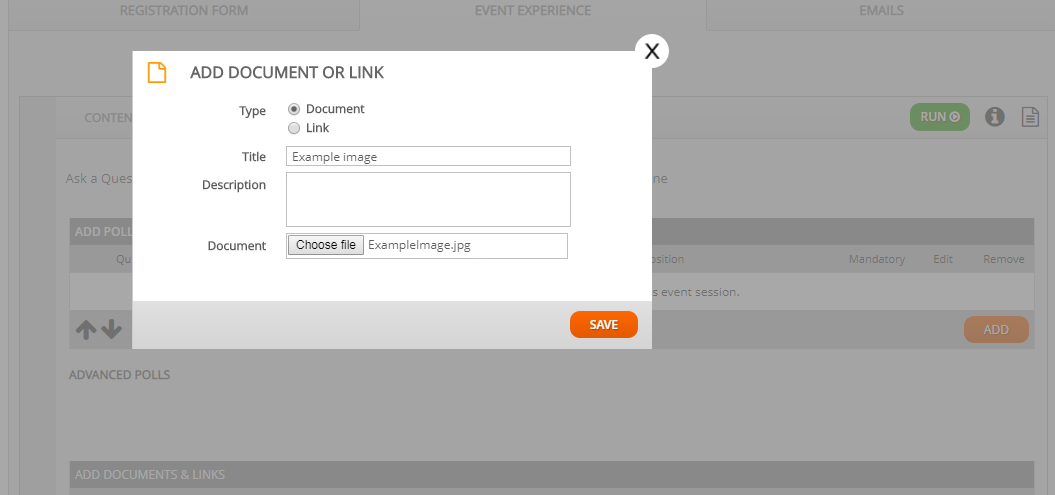This screenshot has width=1055, height=495.
Task: Click the ExampleImage.jpg file name text
Action: click(419, 245)
